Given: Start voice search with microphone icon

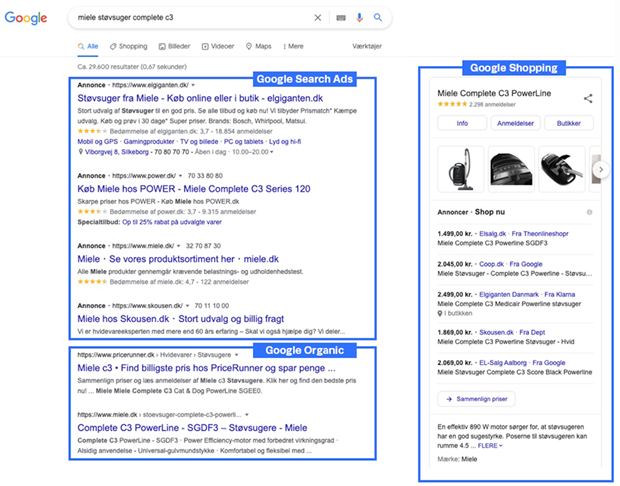Looking at the screenshot, I should pos(359,18).
